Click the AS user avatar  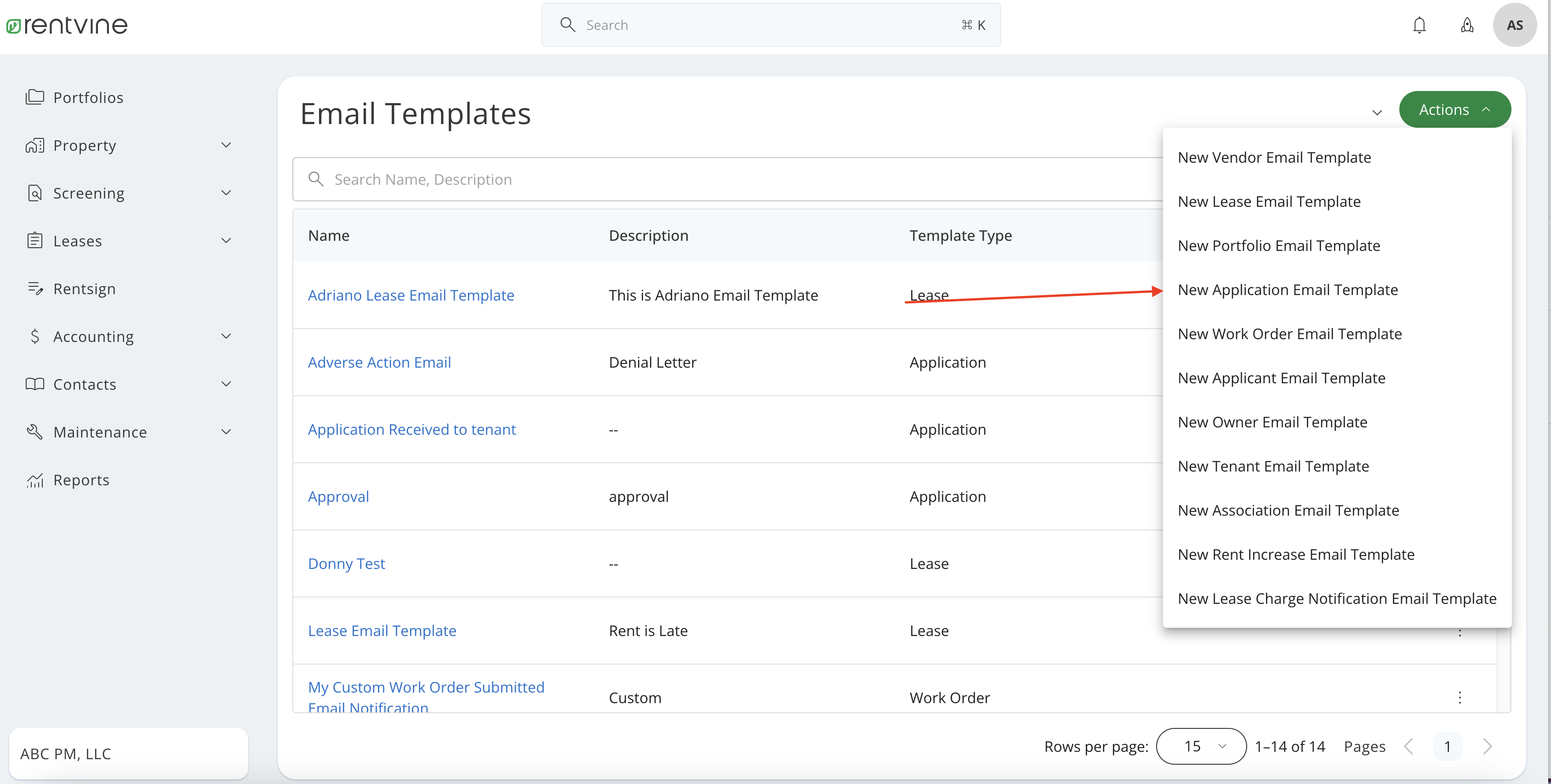(1514, 25)
